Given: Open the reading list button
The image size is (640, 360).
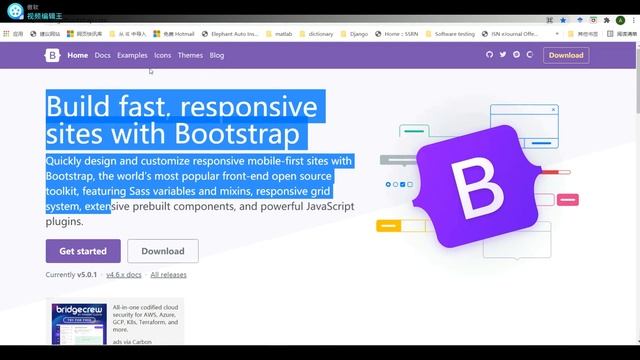Looking at the screenshot, I should coord(622,34).
